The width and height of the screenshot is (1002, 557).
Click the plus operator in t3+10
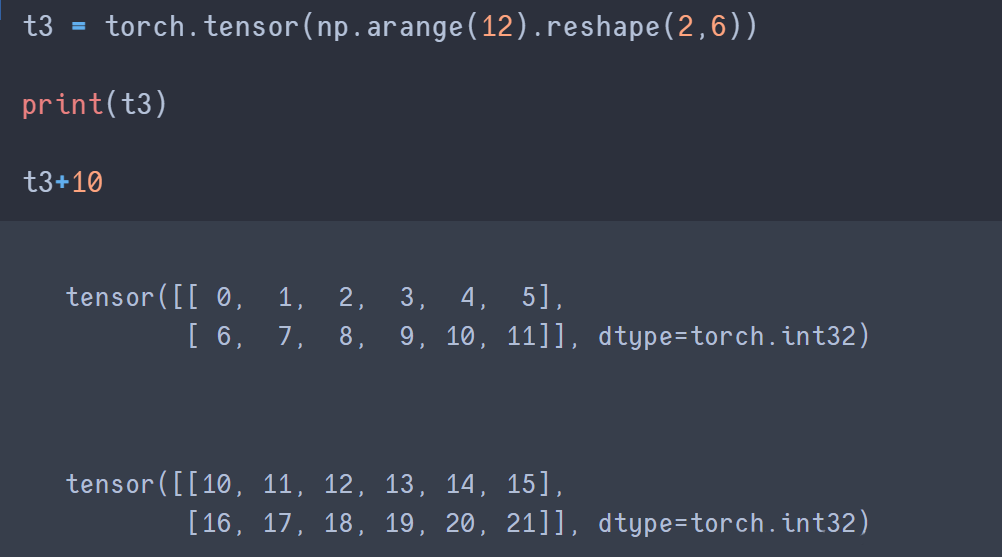click(63, 183)
